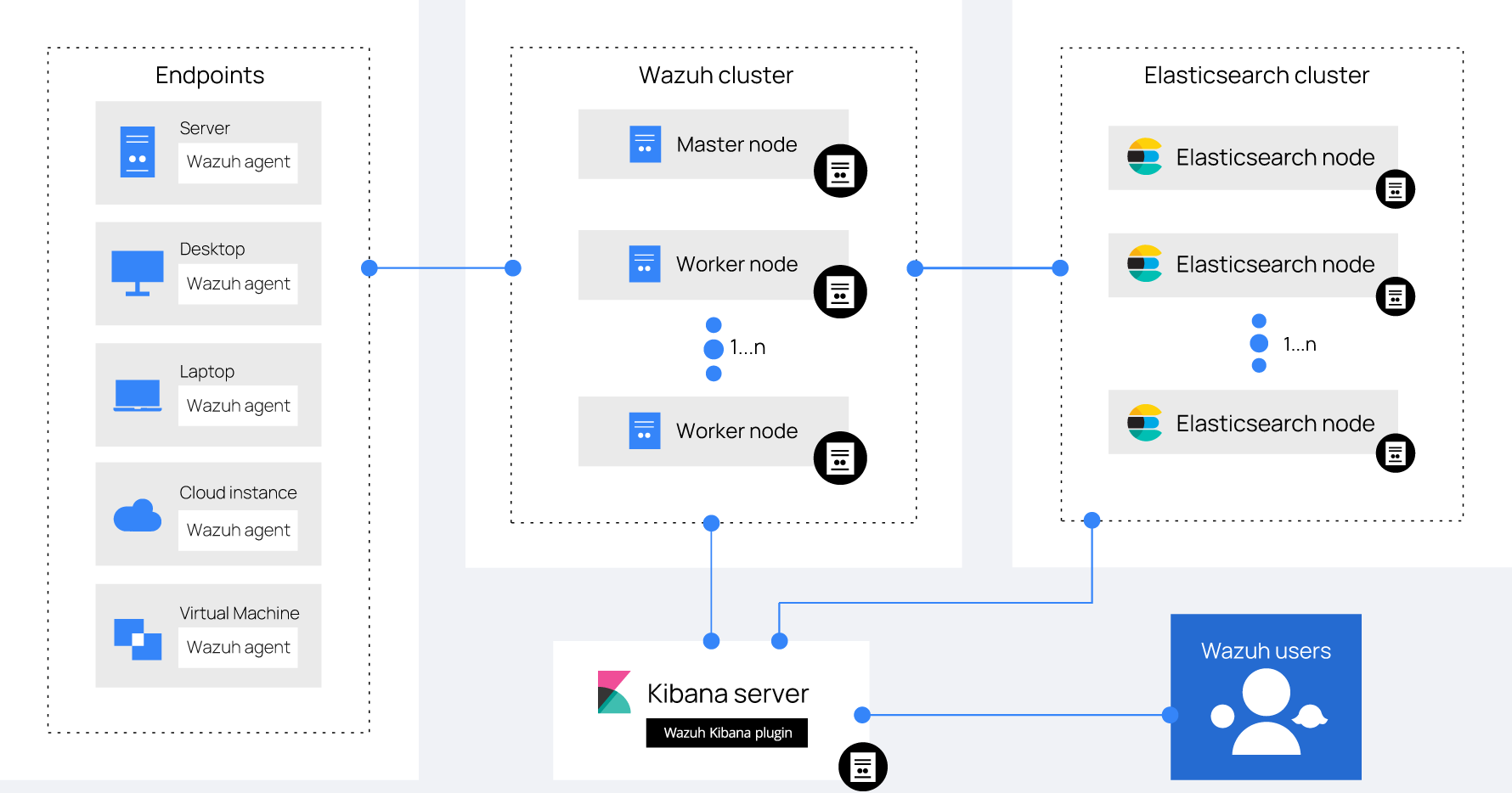Click connector dot on Elasticsearch cluster left edge
Screen dimensions: 1512x793
click(x=1060, y=268)
